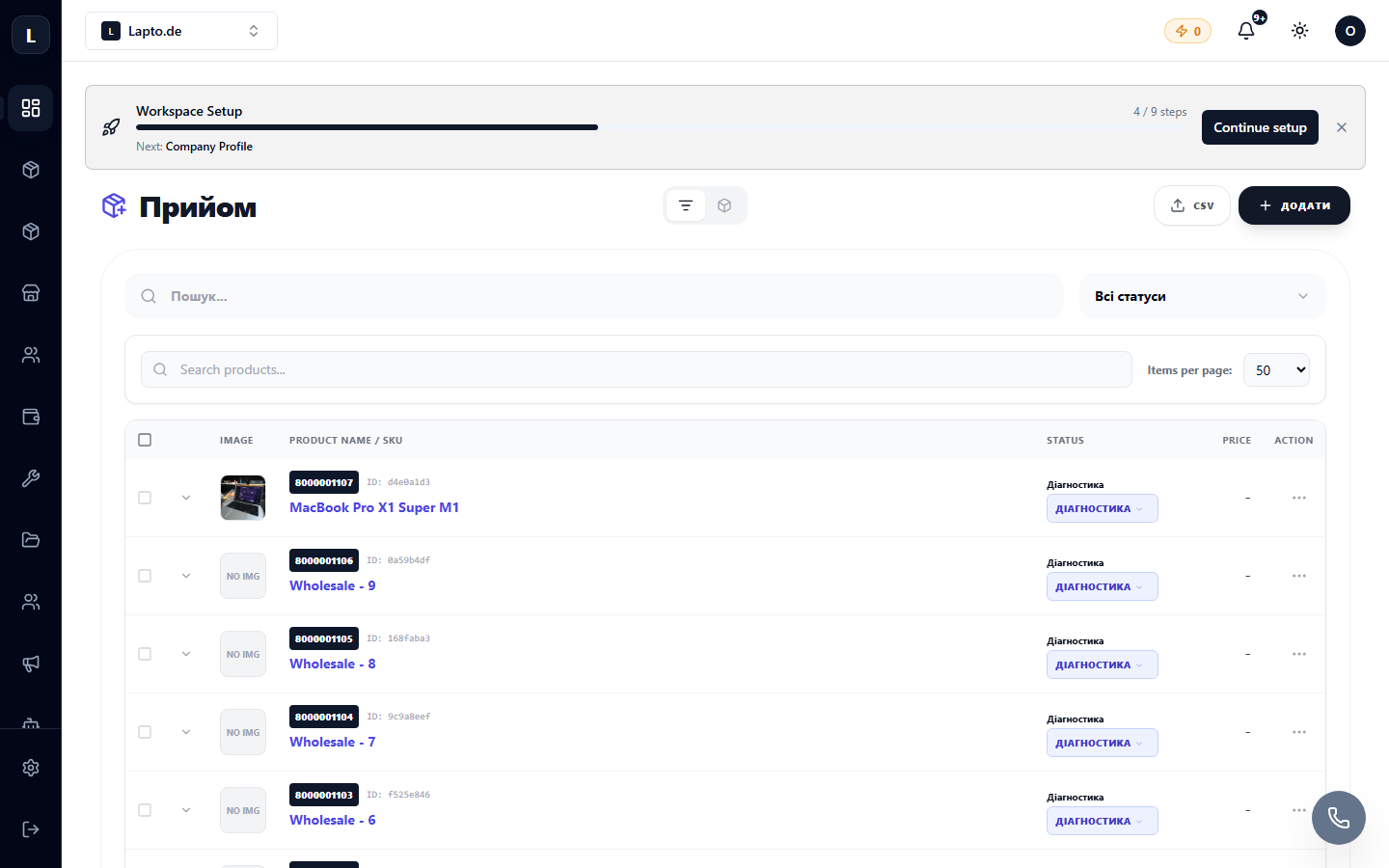Viewport: 1389px width, 868px height.
Task: Open actions menu for Wholesale - 7
Action: pyautogui.click(x=1299, y=732)
